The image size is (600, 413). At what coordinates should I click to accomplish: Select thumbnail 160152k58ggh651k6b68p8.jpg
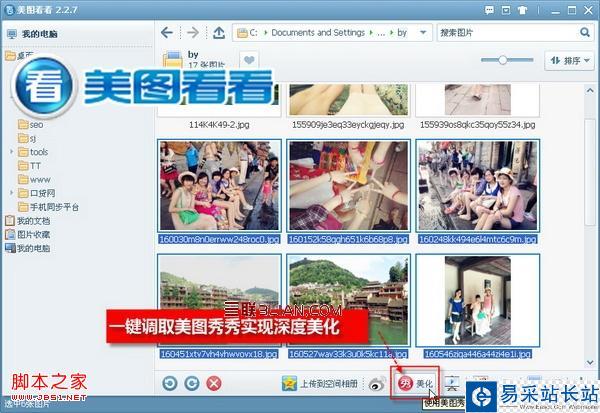pyautogui.click(x=349, y=186)
